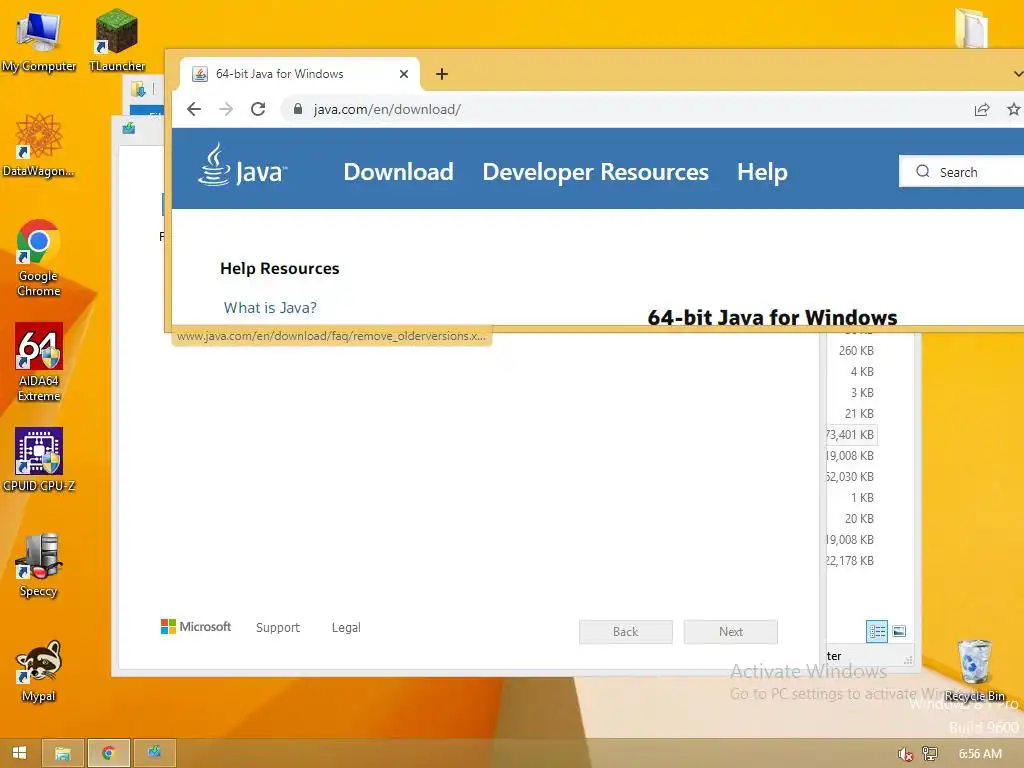Open the Download menu on Java site
Viewport: 1024px width, 768px height.
pyautogui.click(x=398, y=172)
